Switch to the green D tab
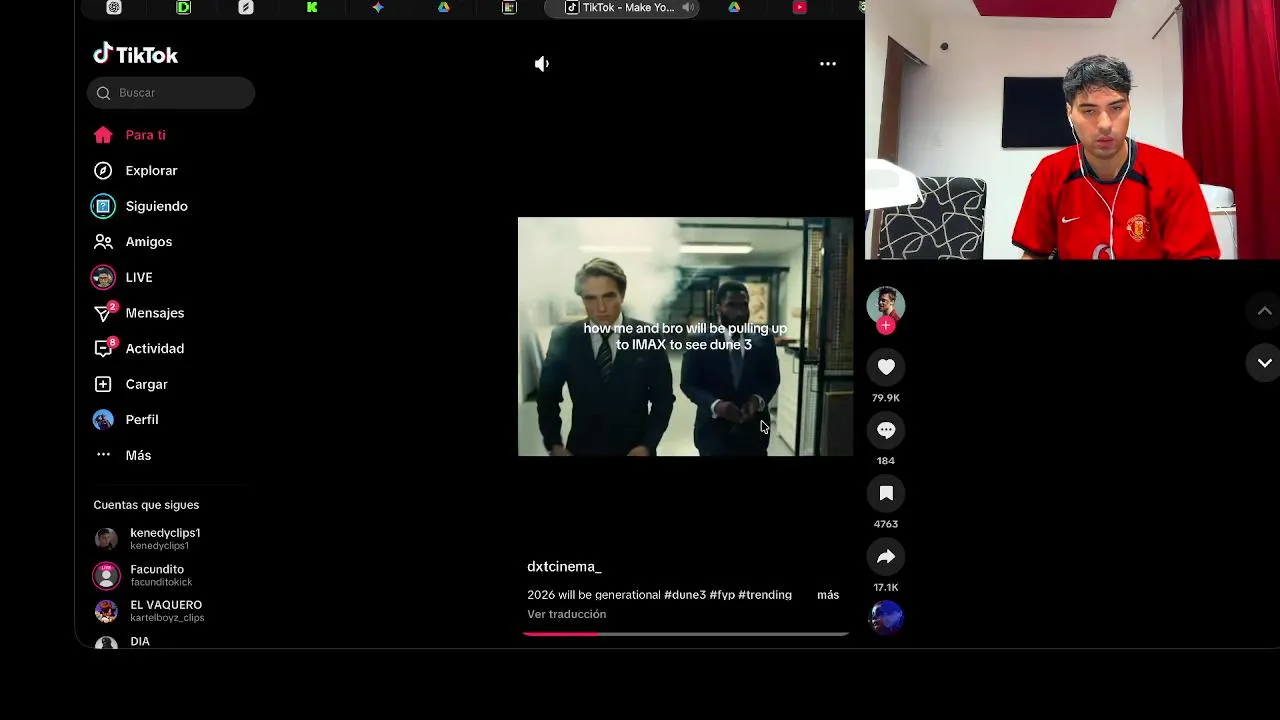Screen dimensions: 1280x720 tap(183, 7)
